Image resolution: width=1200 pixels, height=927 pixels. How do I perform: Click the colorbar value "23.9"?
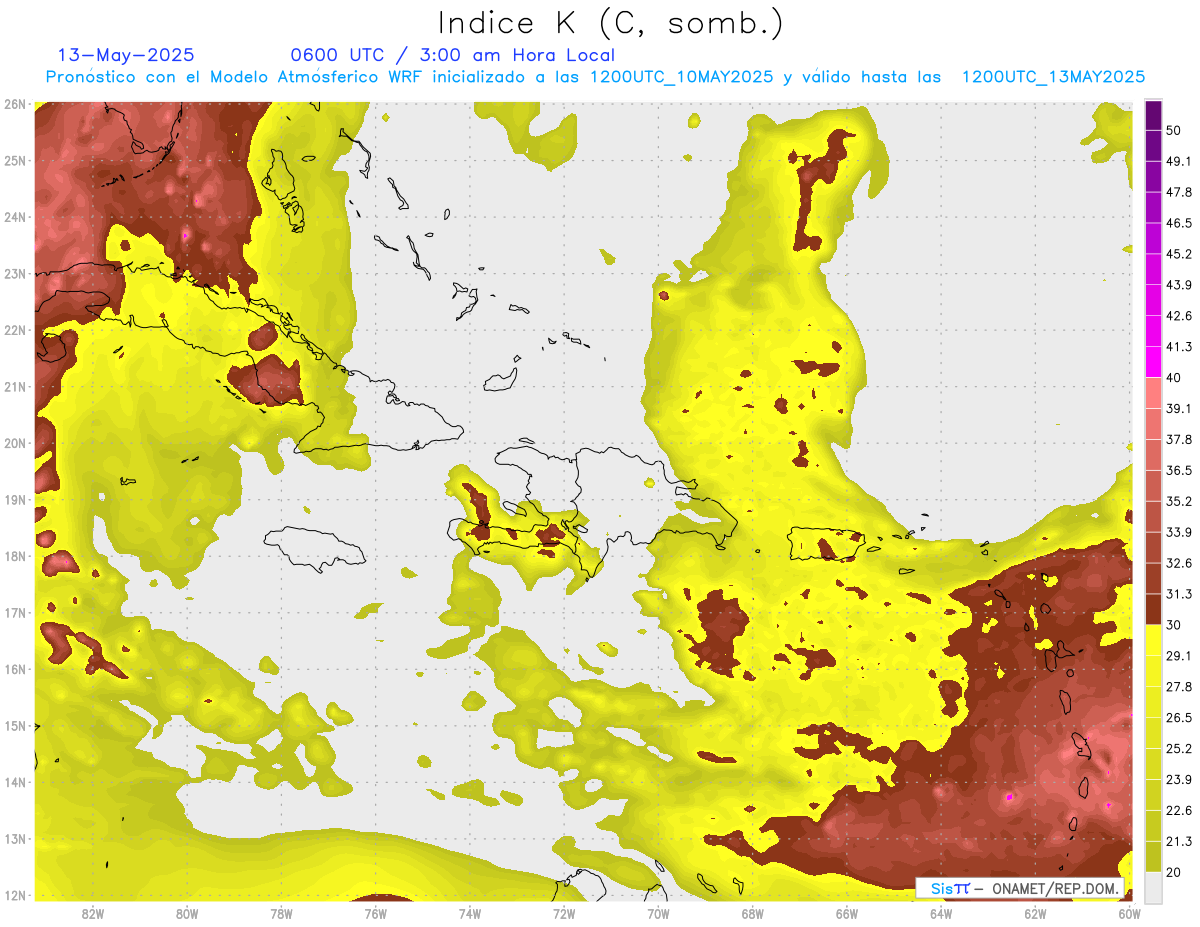[1180, 779]
